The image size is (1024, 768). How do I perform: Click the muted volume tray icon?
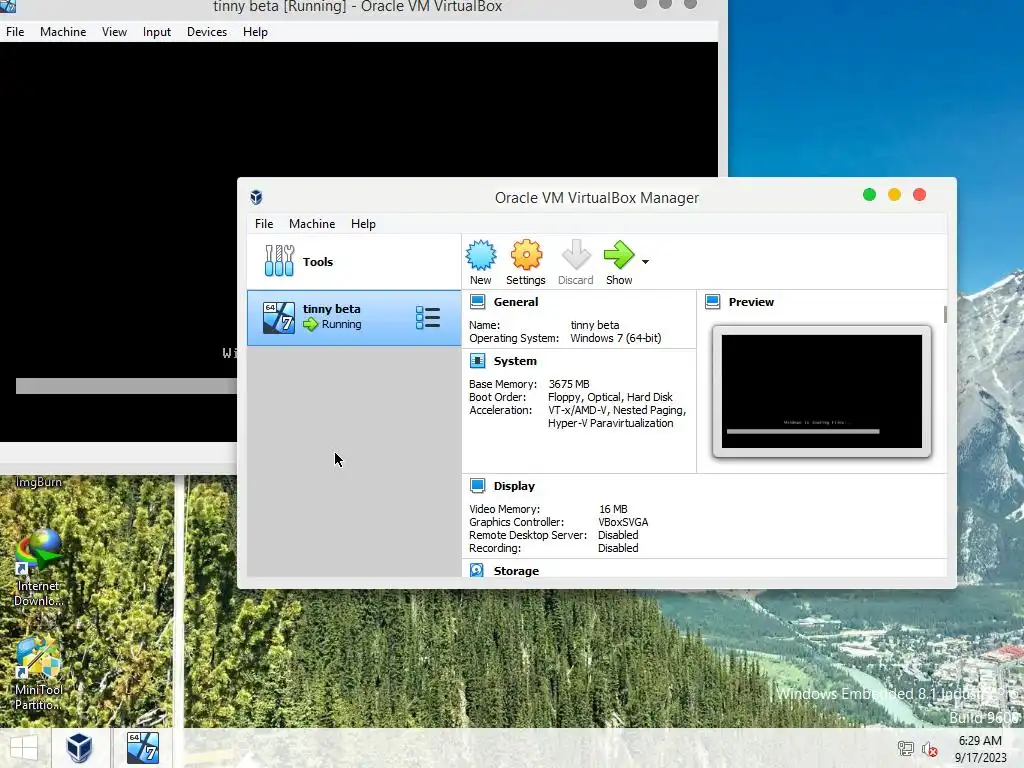click(929, 749)
